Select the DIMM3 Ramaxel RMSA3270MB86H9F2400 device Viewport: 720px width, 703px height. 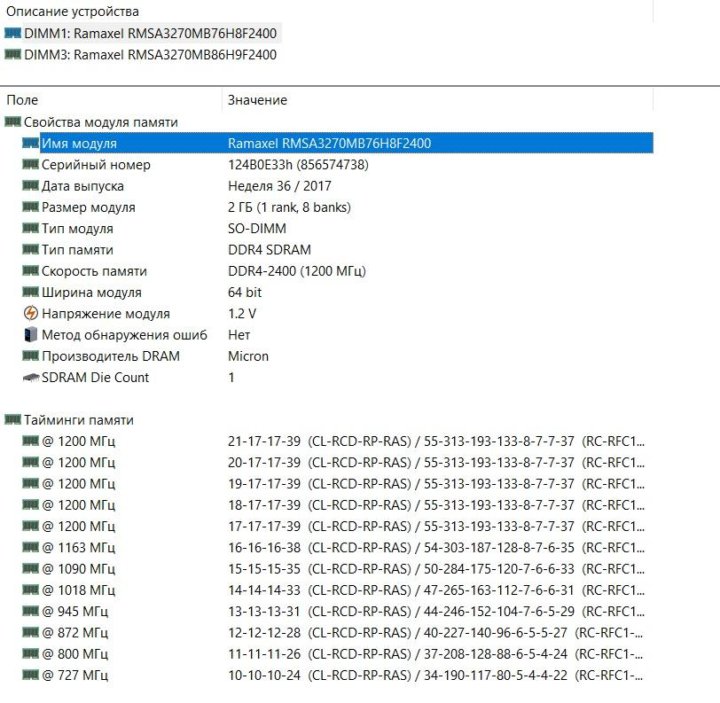click(150, 55)
